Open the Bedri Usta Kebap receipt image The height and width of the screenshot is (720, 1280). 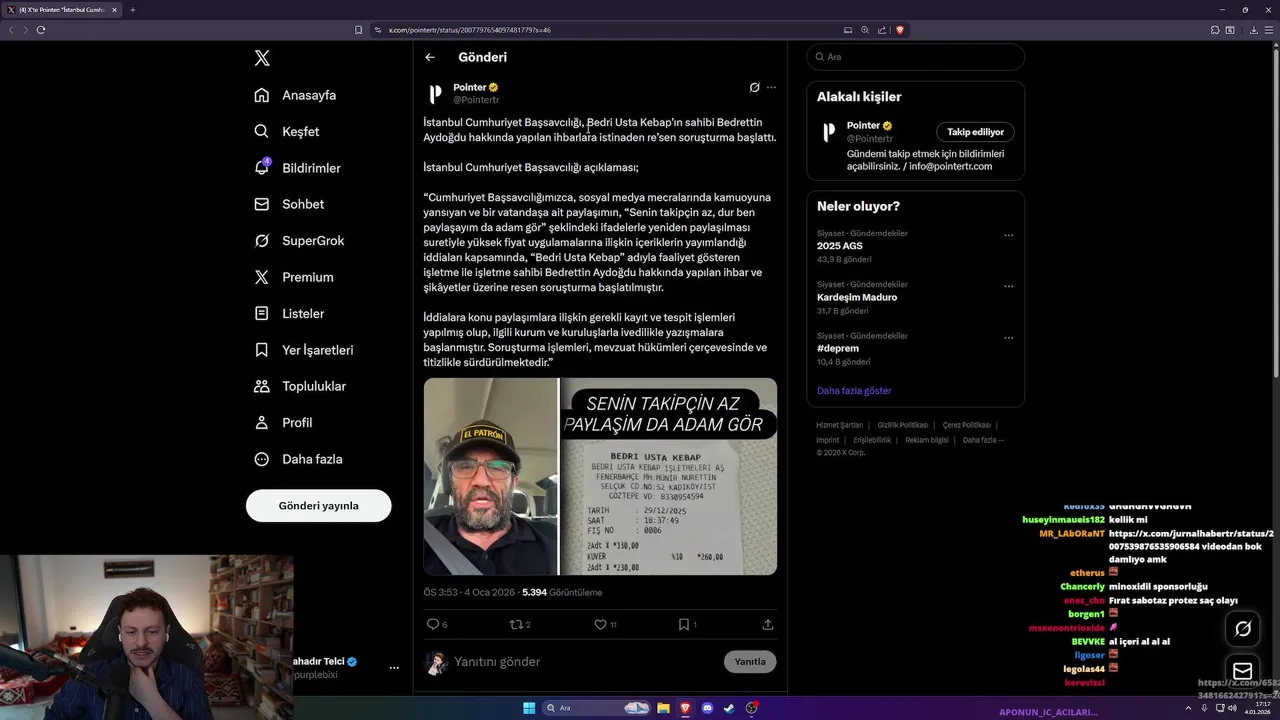(x=669, y=476)
